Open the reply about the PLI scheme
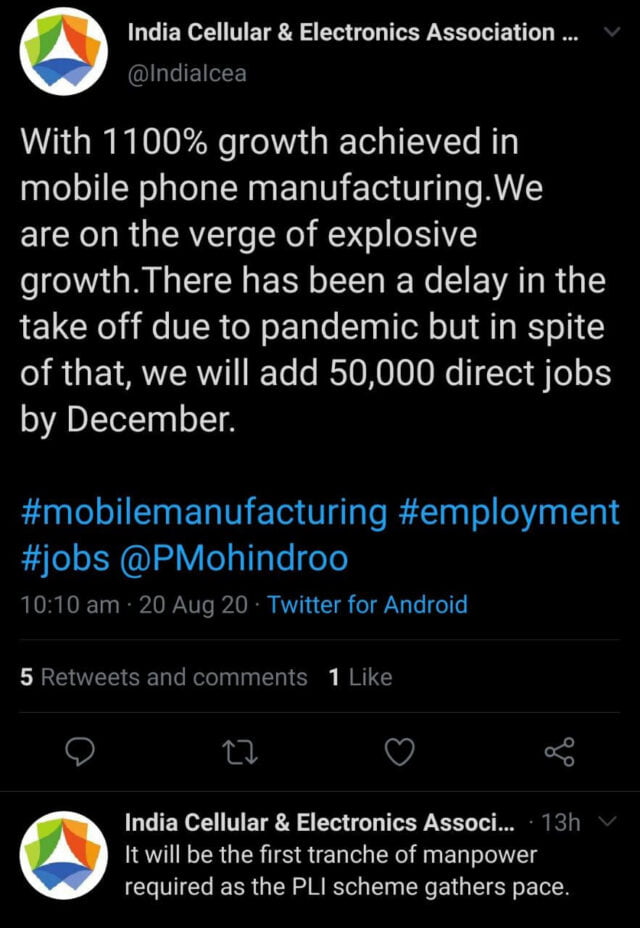The width and height of the screenshot is (640, 928). pyautogui.click(x=346, y=871)
